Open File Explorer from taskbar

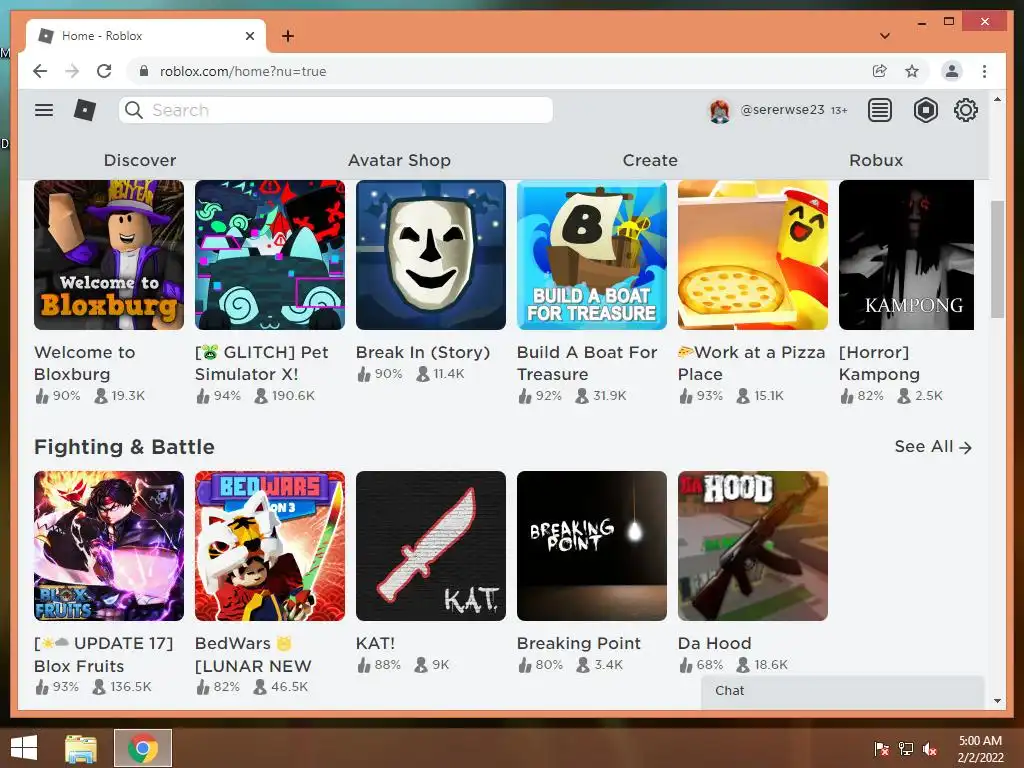point(81,748)
